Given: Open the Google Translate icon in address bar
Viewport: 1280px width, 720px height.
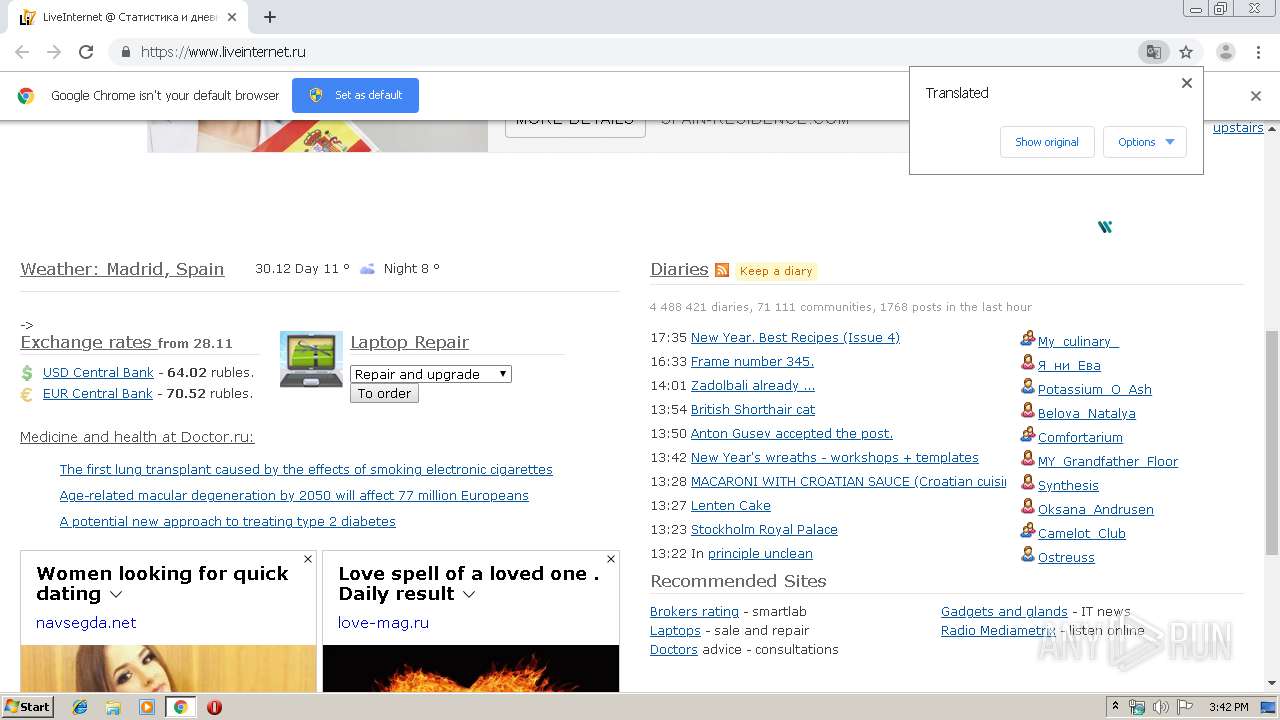Looking at the screenshot, I should point(1153,52).
